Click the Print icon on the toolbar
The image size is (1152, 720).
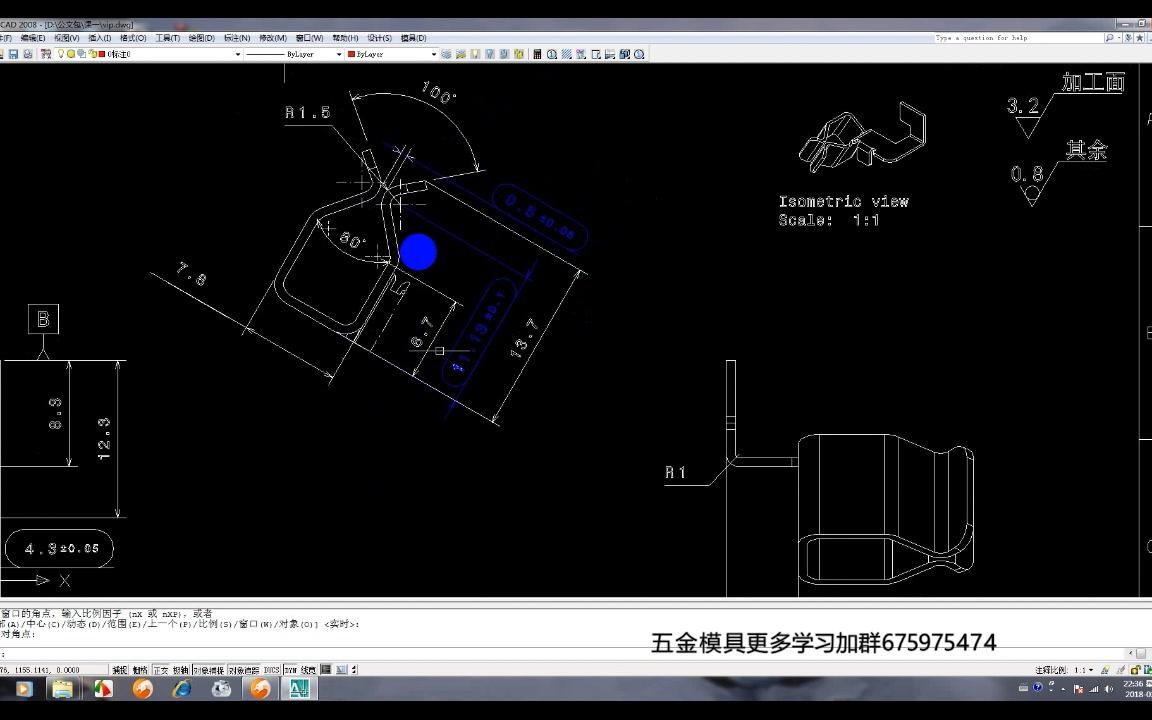pos(28,53)
